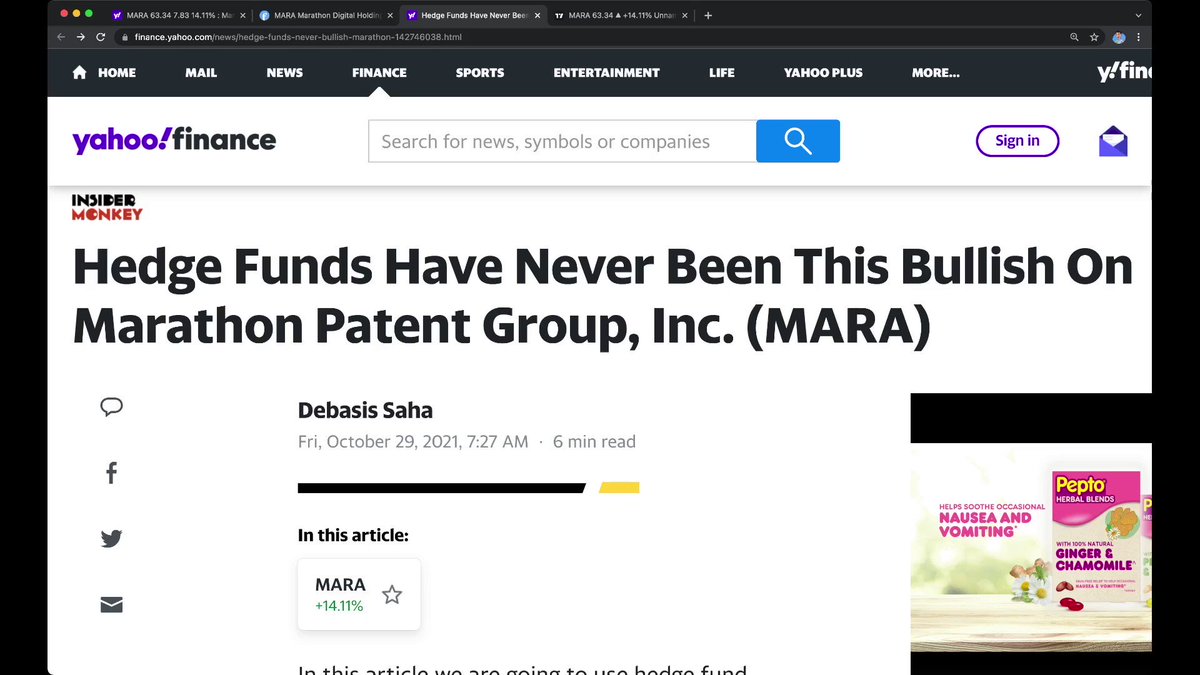Click the date 'Fri, October 29, 2021, 7:27 AM'
This screenshot has width=1200, height=675.
413,441
